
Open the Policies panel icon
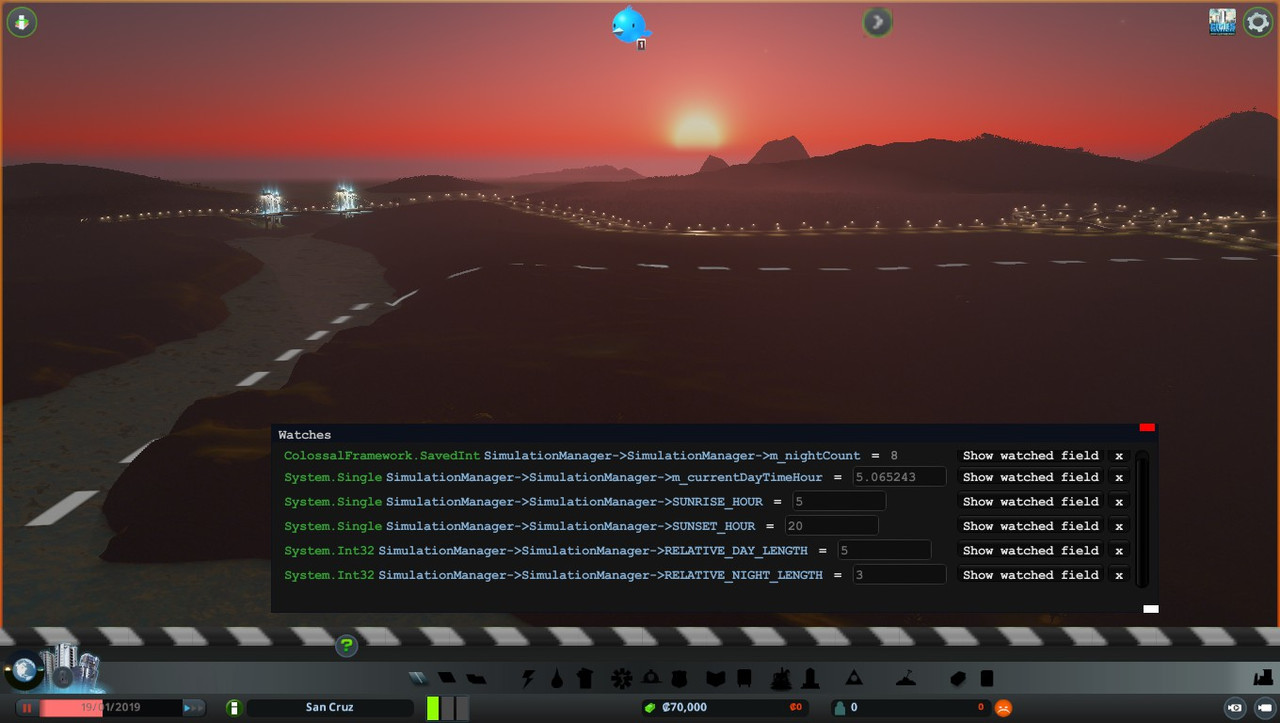click(987, 679)
